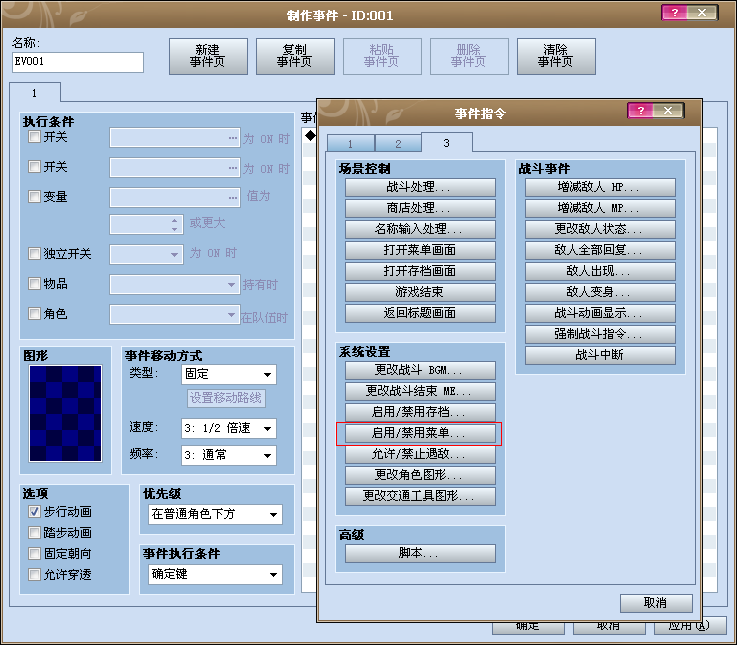The height and width of the screenshot is (645, 737).
Task: Select tab 3 in 事件指令
Action: (447, 142)
